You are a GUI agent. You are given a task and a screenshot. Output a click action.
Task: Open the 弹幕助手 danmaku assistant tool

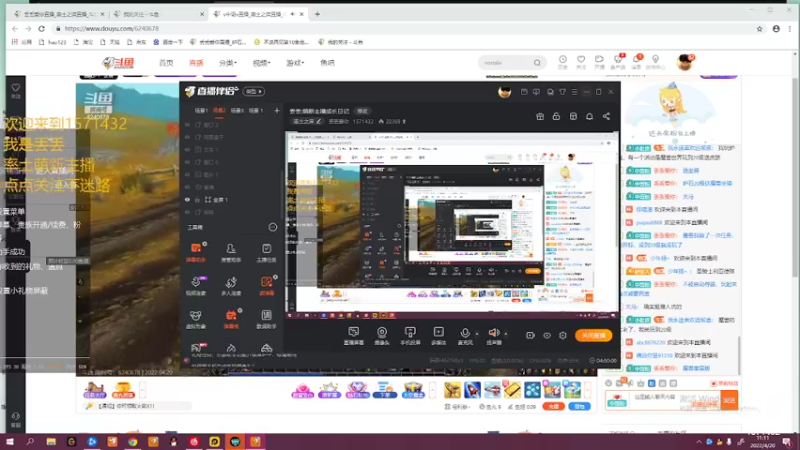(x=196, y=253)
